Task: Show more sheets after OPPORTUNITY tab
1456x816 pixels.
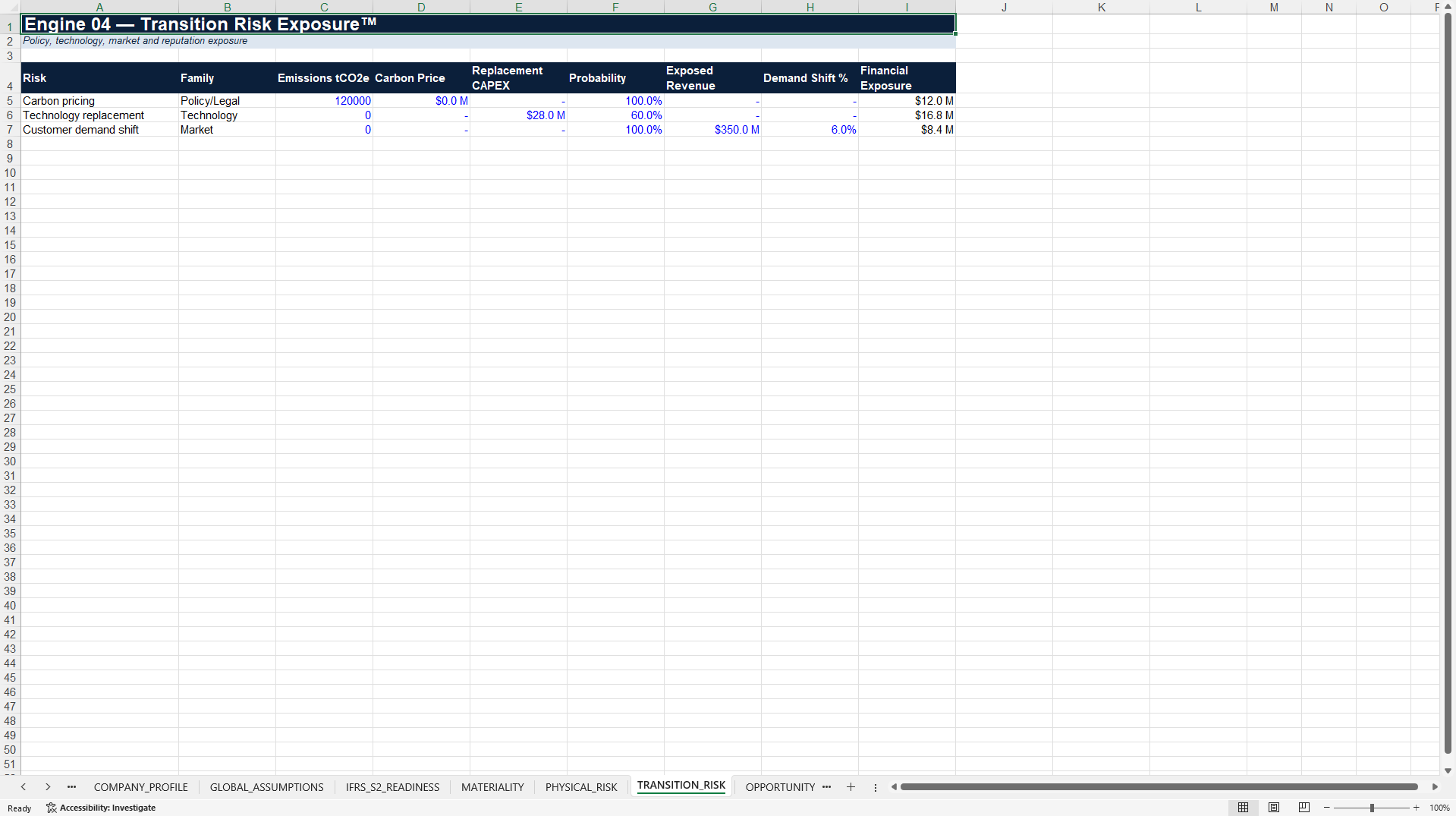Action: [826, 787]
